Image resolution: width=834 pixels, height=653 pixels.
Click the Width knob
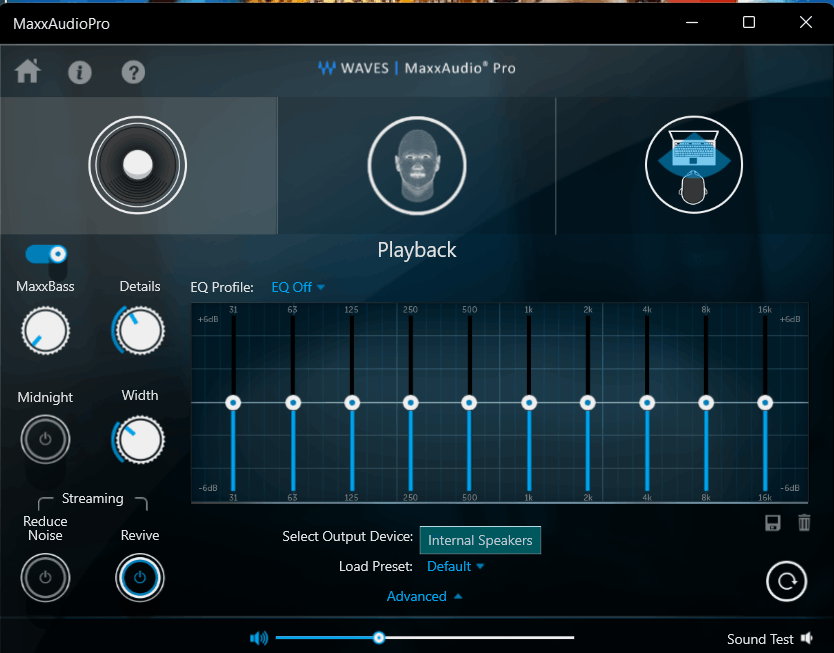[x=139, y=440]
